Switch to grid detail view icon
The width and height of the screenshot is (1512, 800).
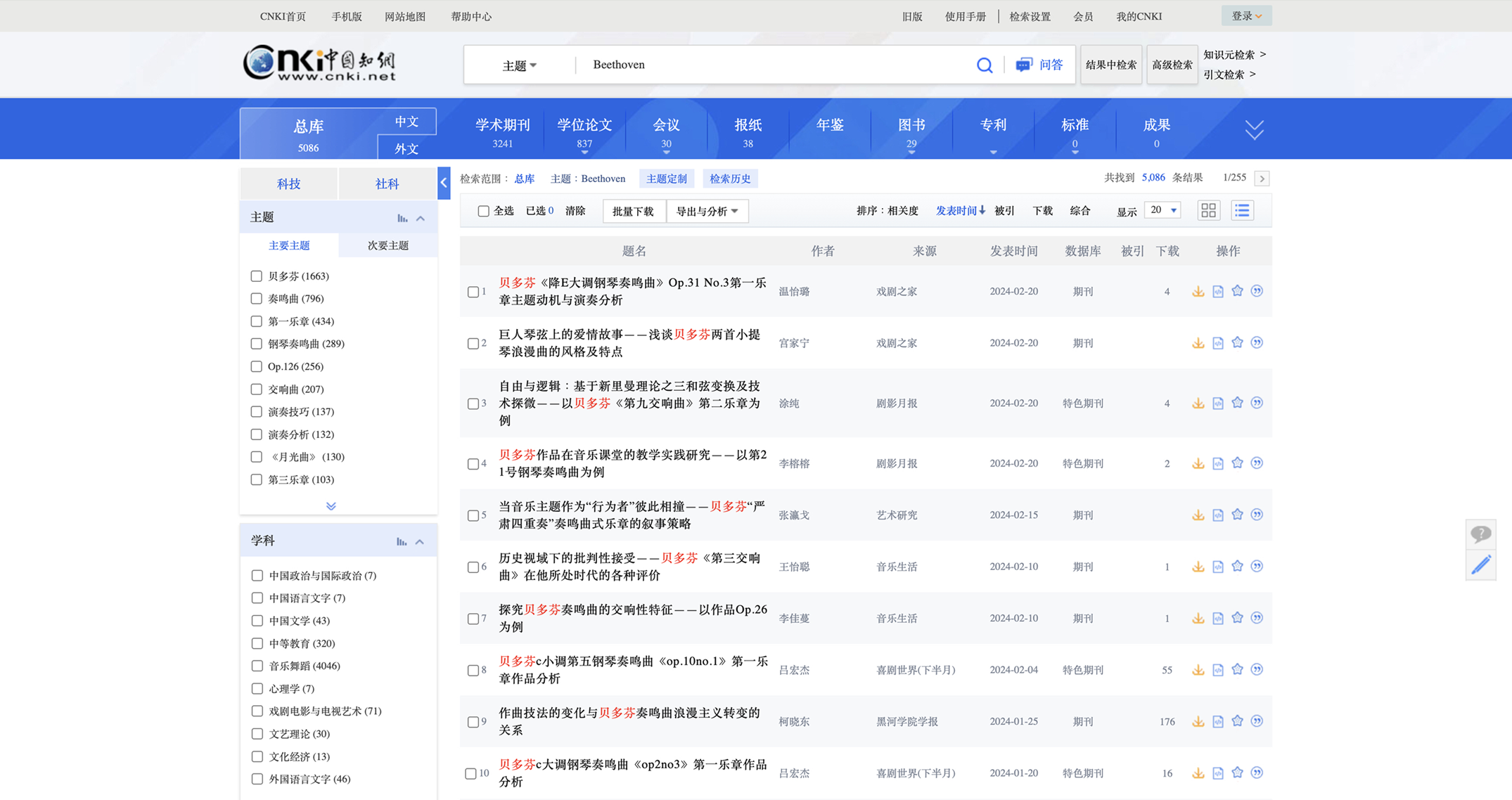point(1208,210)
